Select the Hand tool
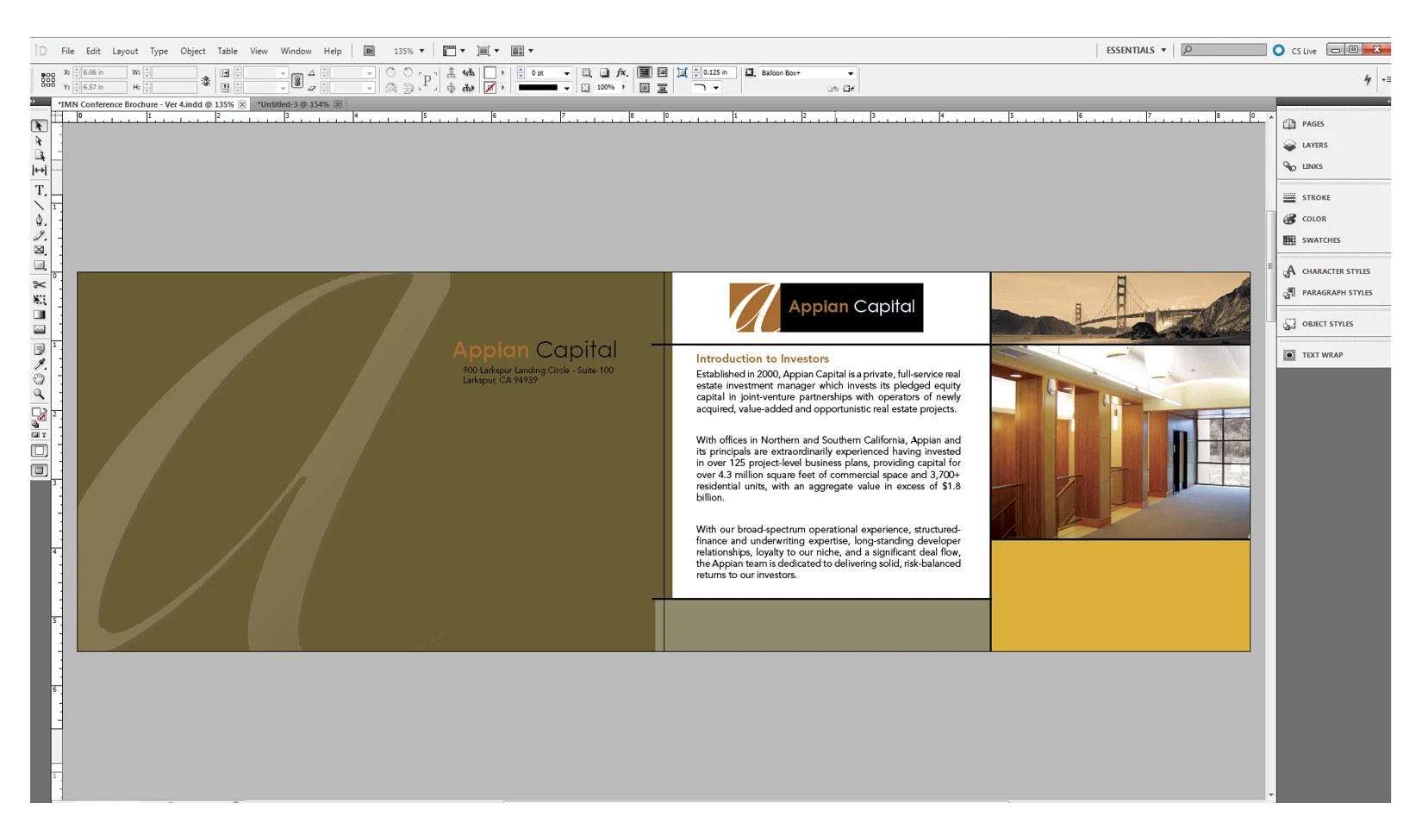Viewport: 1422px width, 840px height. point(39,379)
